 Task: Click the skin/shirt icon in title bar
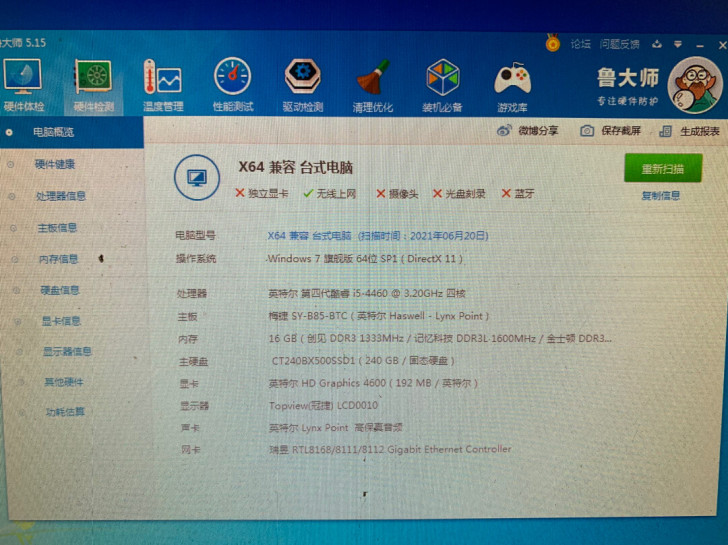point(657,44)
